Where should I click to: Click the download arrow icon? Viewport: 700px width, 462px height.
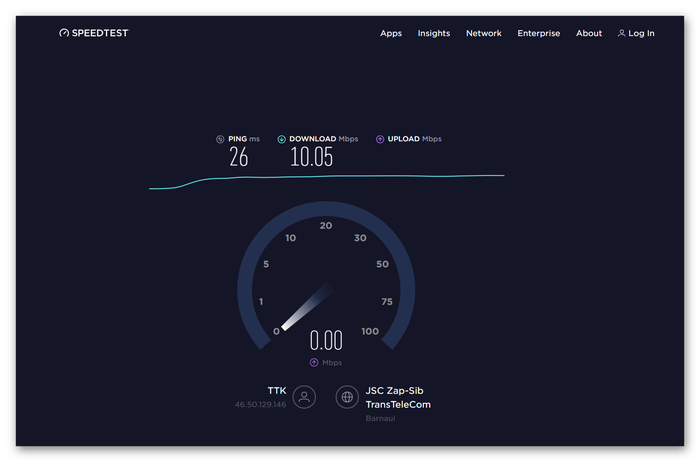(282, 139)
